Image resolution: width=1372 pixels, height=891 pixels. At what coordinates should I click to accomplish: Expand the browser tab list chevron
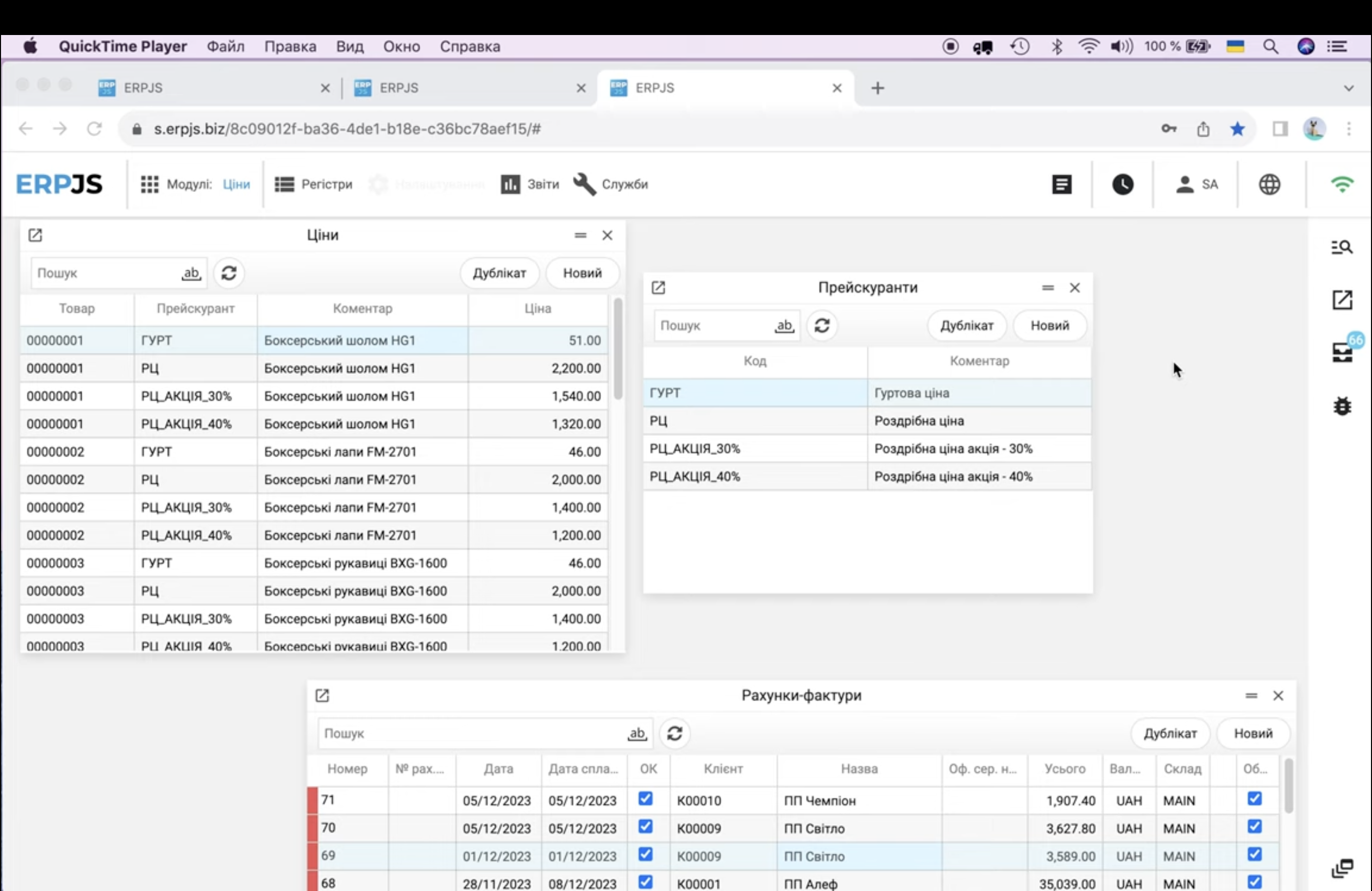coord(1348,88)
